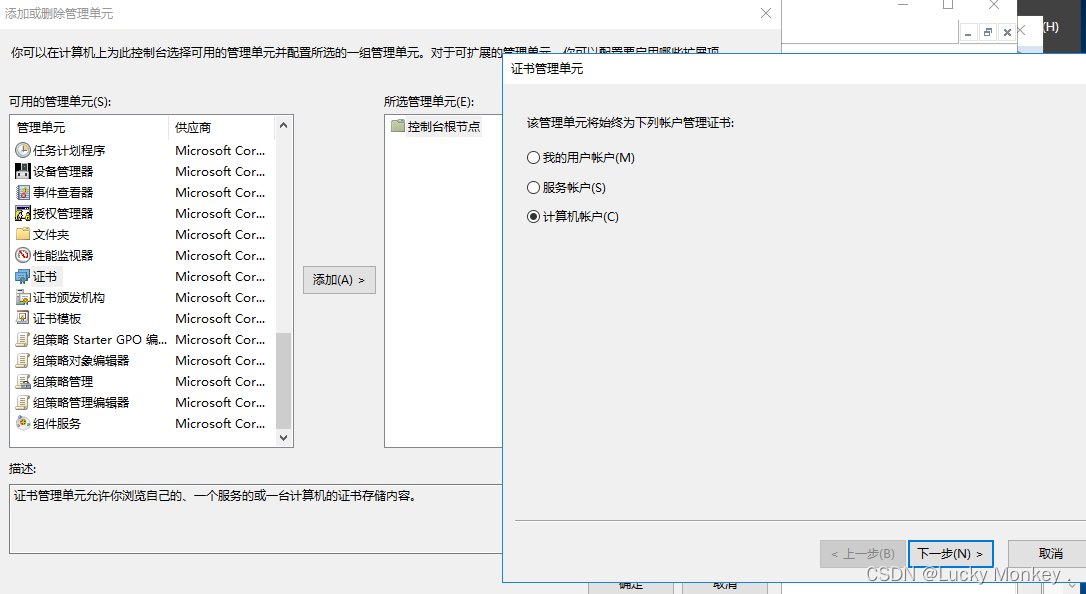
Task: Click the Performance Monitor icon (性能监视器)
Action: pos(23,255)
